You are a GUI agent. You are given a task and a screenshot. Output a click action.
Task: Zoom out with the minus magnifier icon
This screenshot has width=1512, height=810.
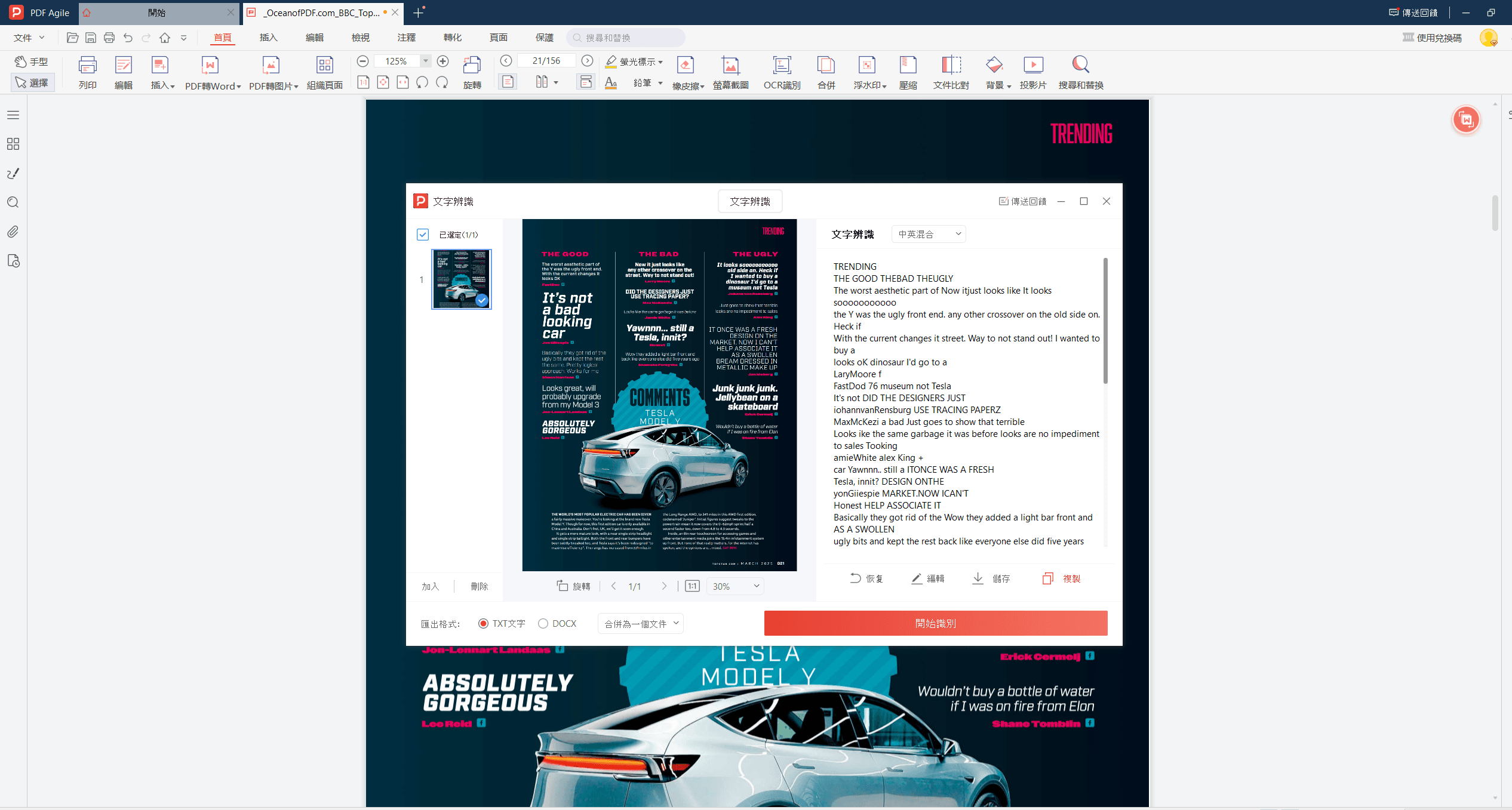(362, 61)
